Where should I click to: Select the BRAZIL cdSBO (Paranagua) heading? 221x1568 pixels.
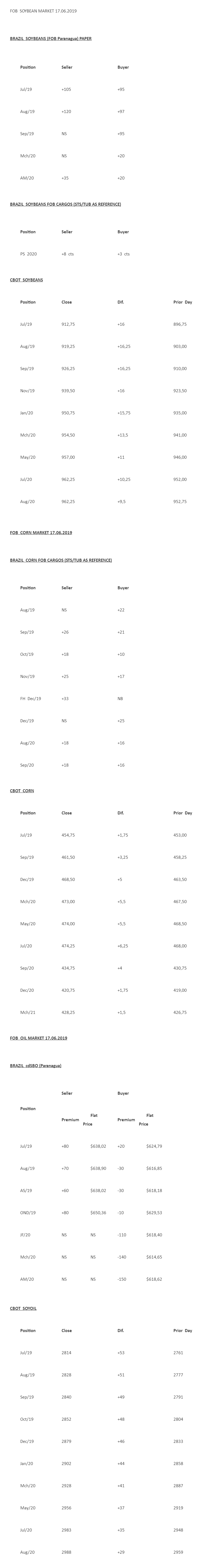pyautogui.click(x=35, y=1066)
